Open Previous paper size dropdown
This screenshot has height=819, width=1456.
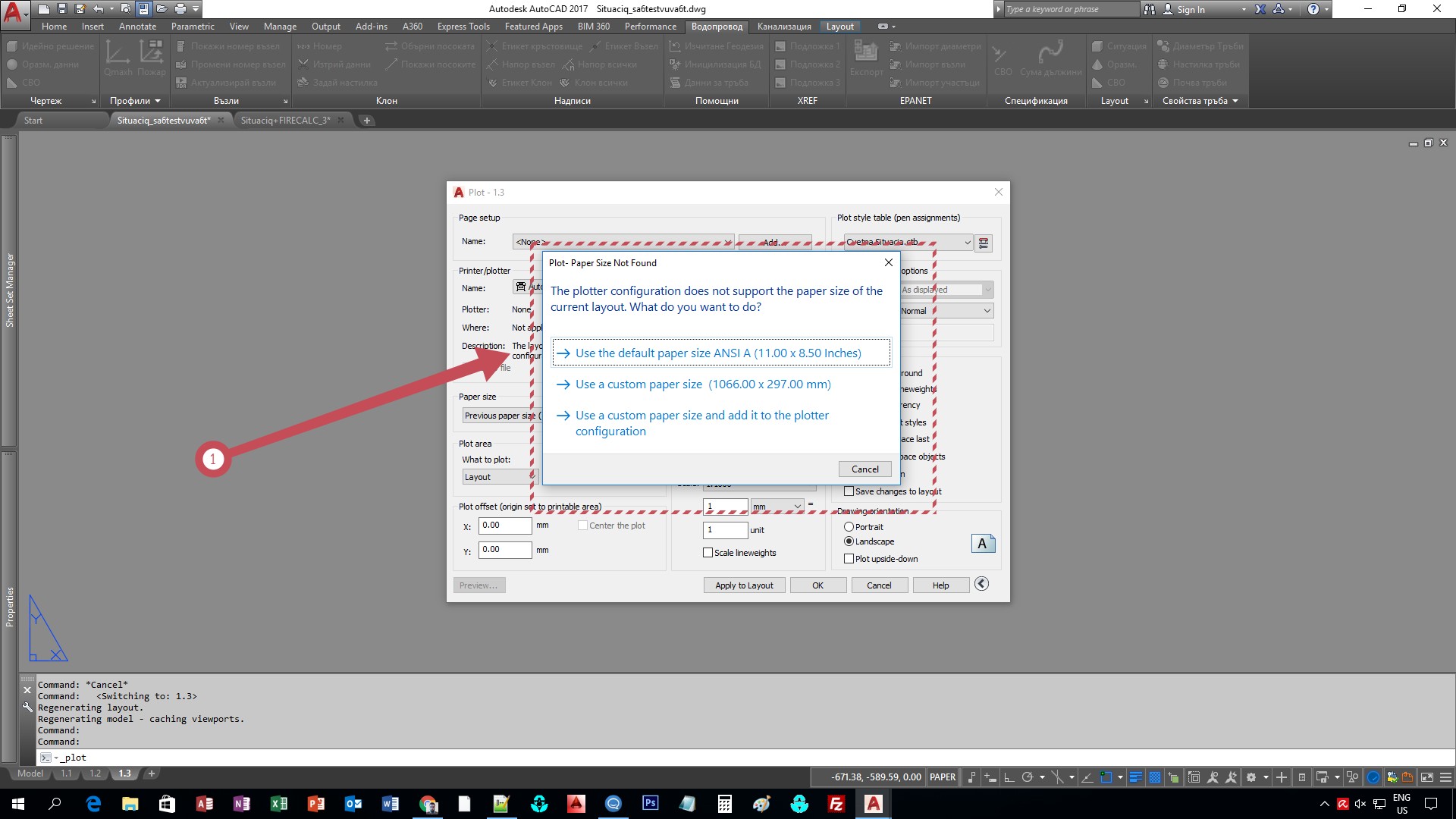[500, 416]
